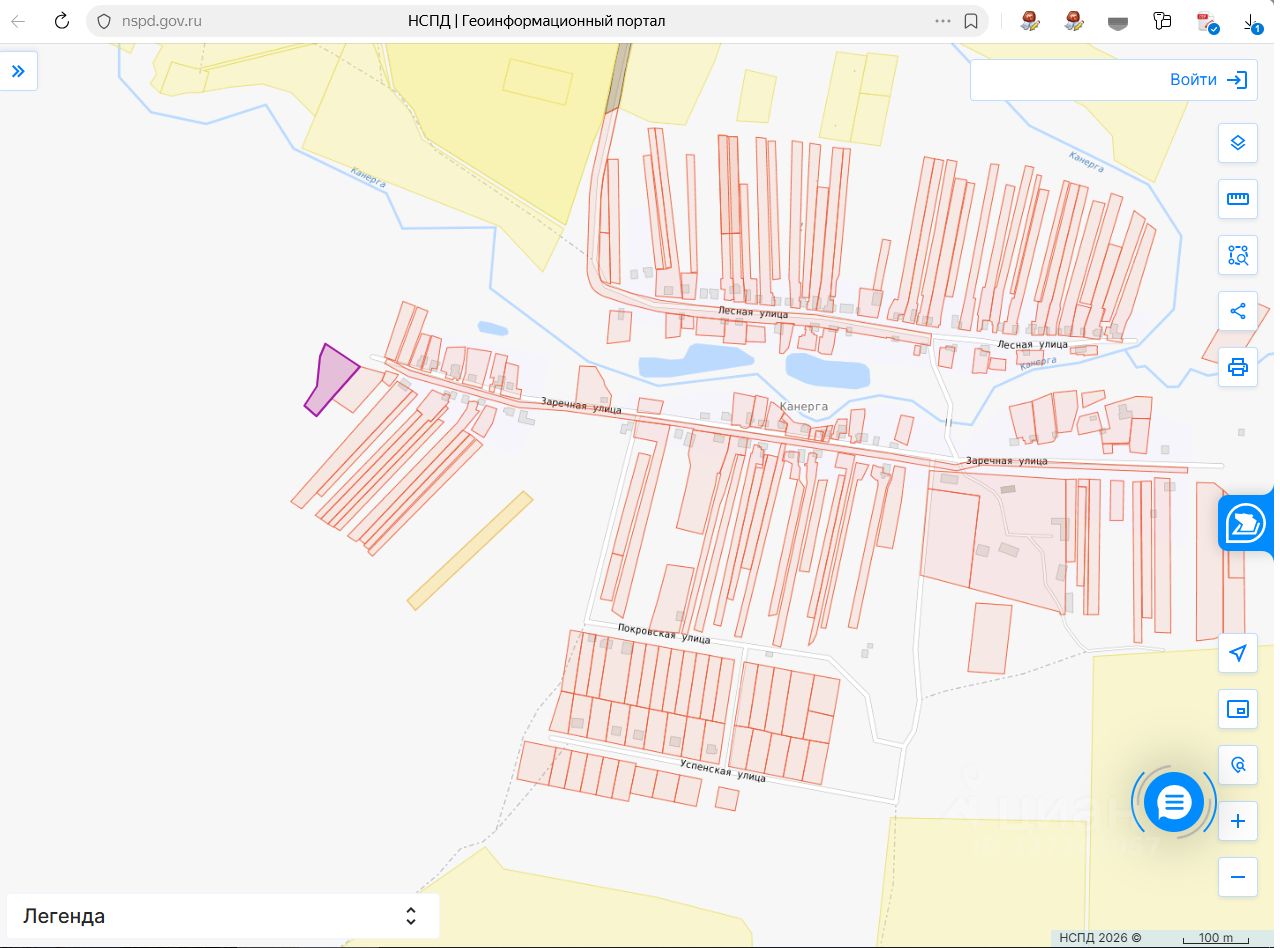
Task: Expand the left sidebar with double chevron
Action: click(18, 71)
